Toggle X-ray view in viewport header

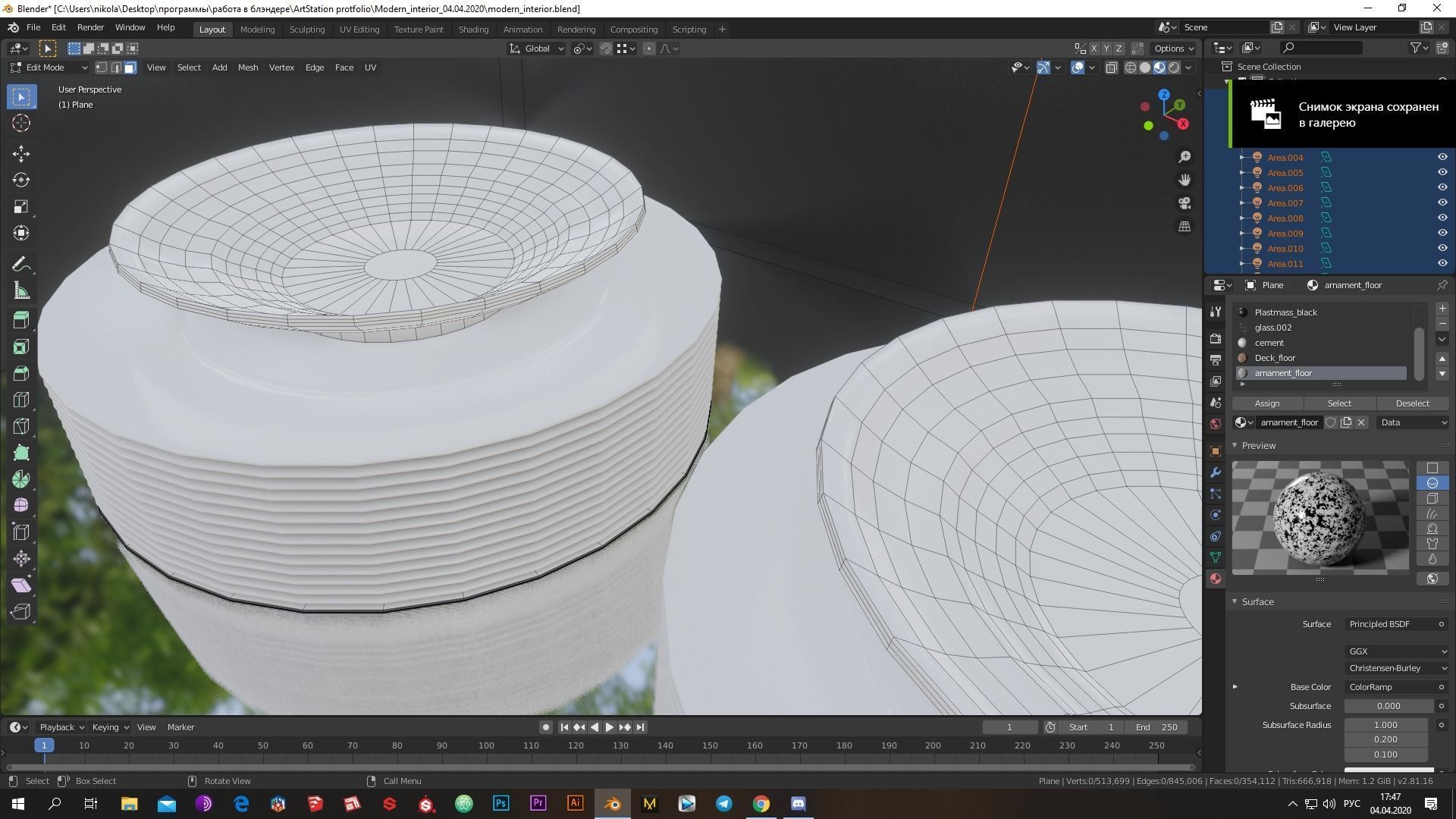1111,67
